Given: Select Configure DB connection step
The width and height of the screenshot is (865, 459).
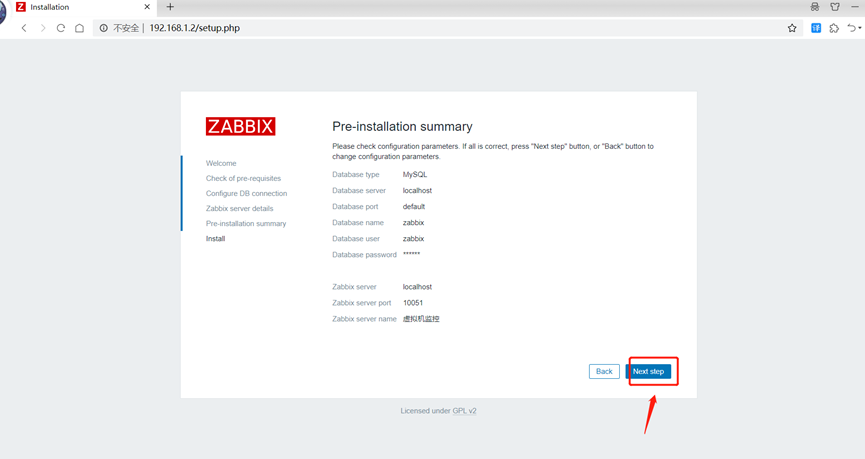Looking at the screenshot, I should 247,193.
